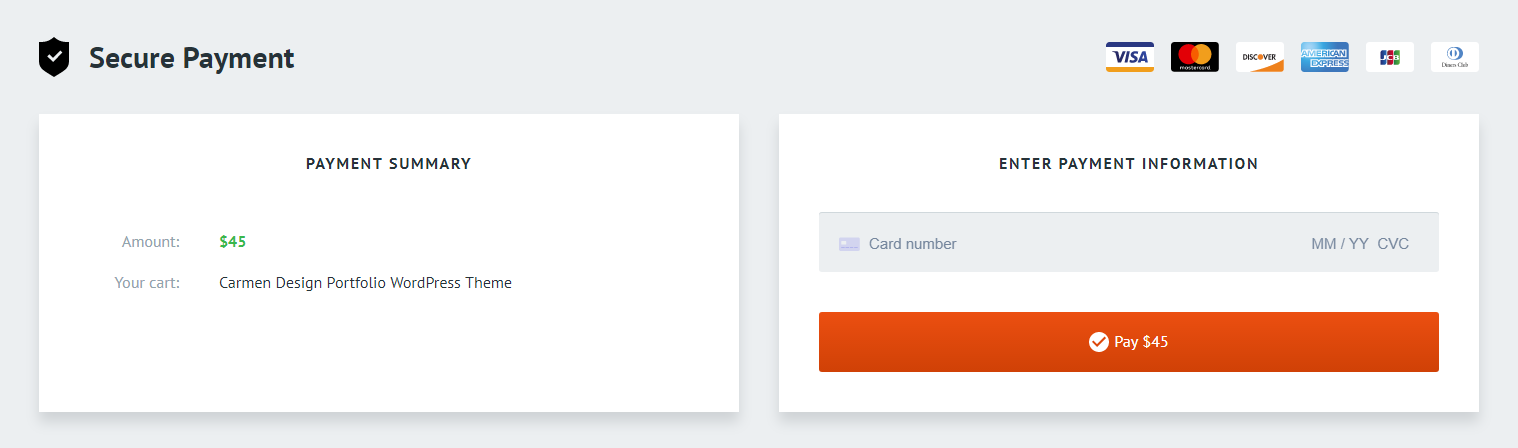This screenshot has width=1518, height=448.
Task: Click the checkmark icon on the Pay button
Action: click(x=1099, y=342)
